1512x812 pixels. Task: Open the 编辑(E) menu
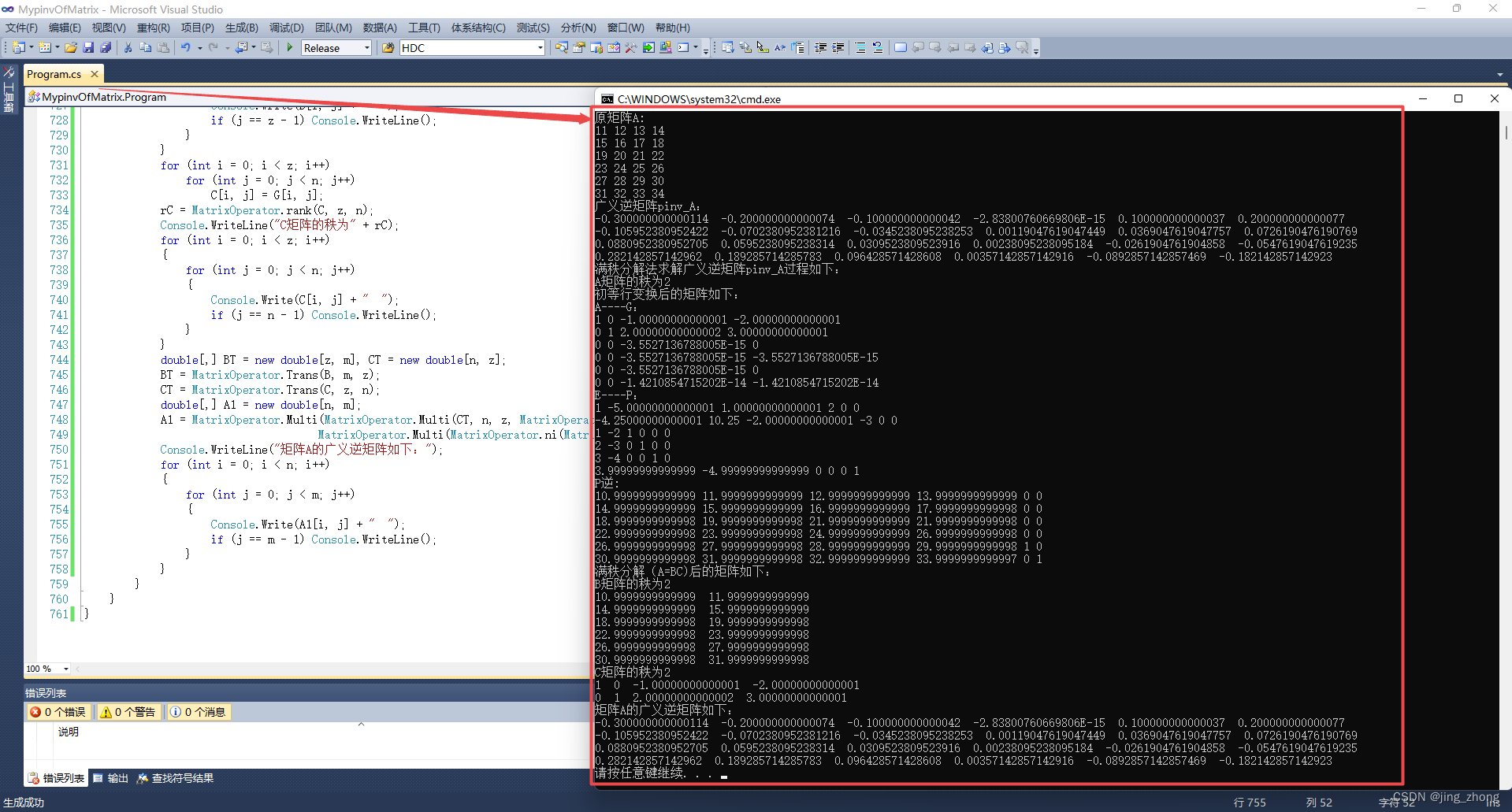65,28
